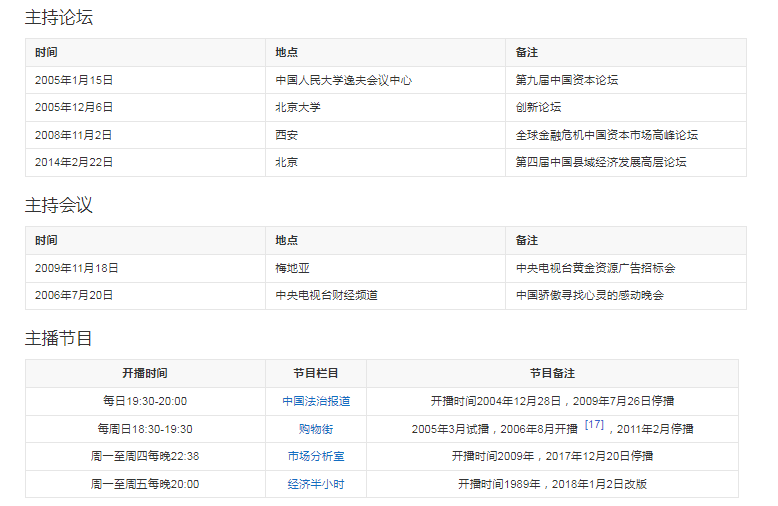778x506 pixels.
Task: Open citation reference [17]
Action: point(594,425)
